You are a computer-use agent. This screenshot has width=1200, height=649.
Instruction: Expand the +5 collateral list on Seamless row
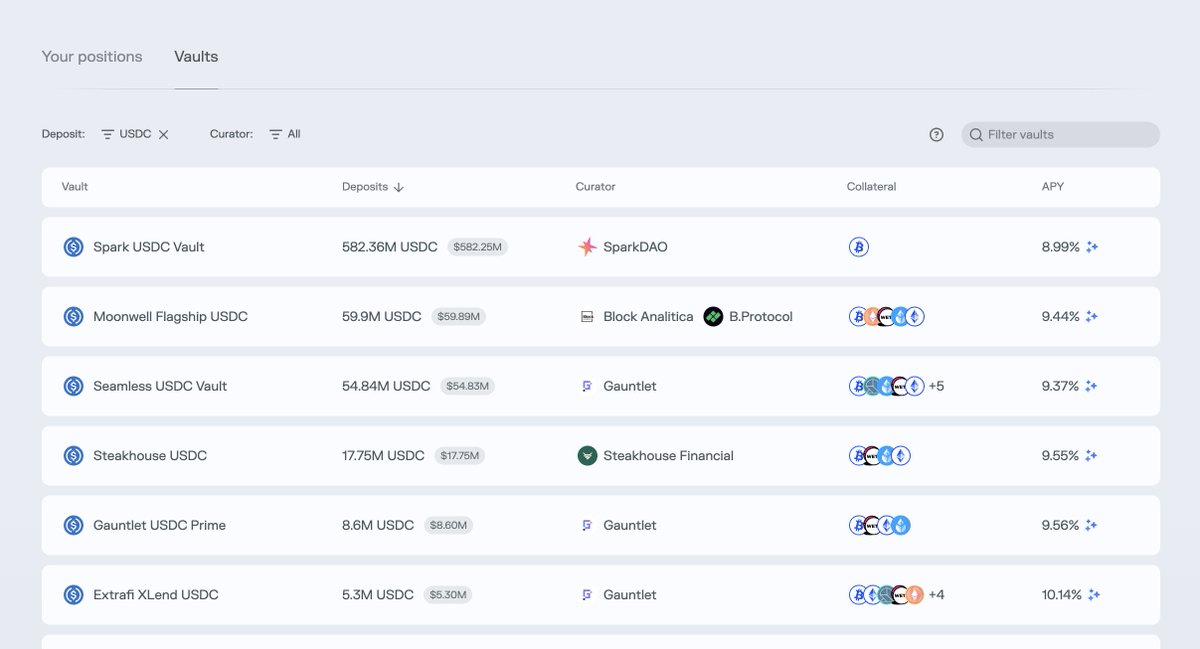(x=936, y=385)
